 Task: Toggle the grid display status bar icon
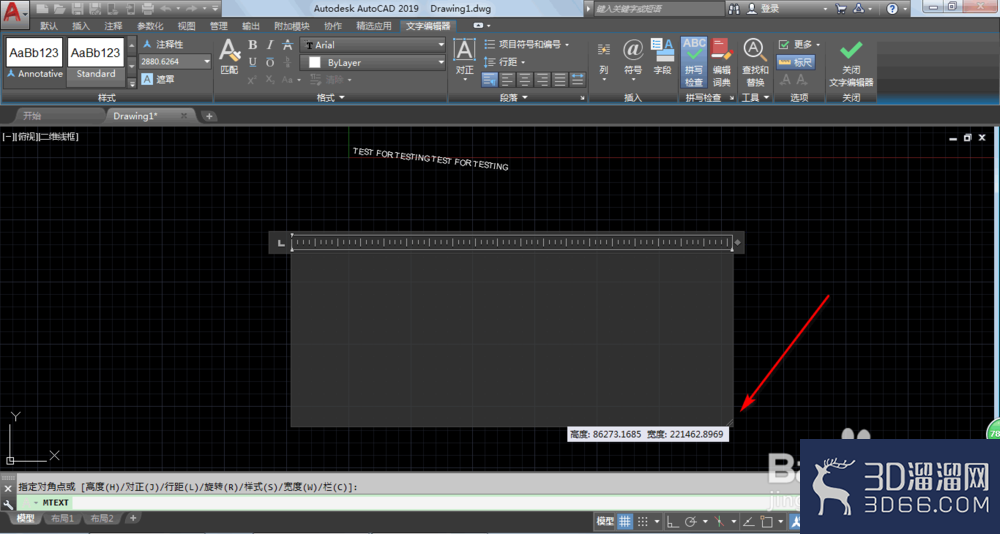click(x=624, y=521)
